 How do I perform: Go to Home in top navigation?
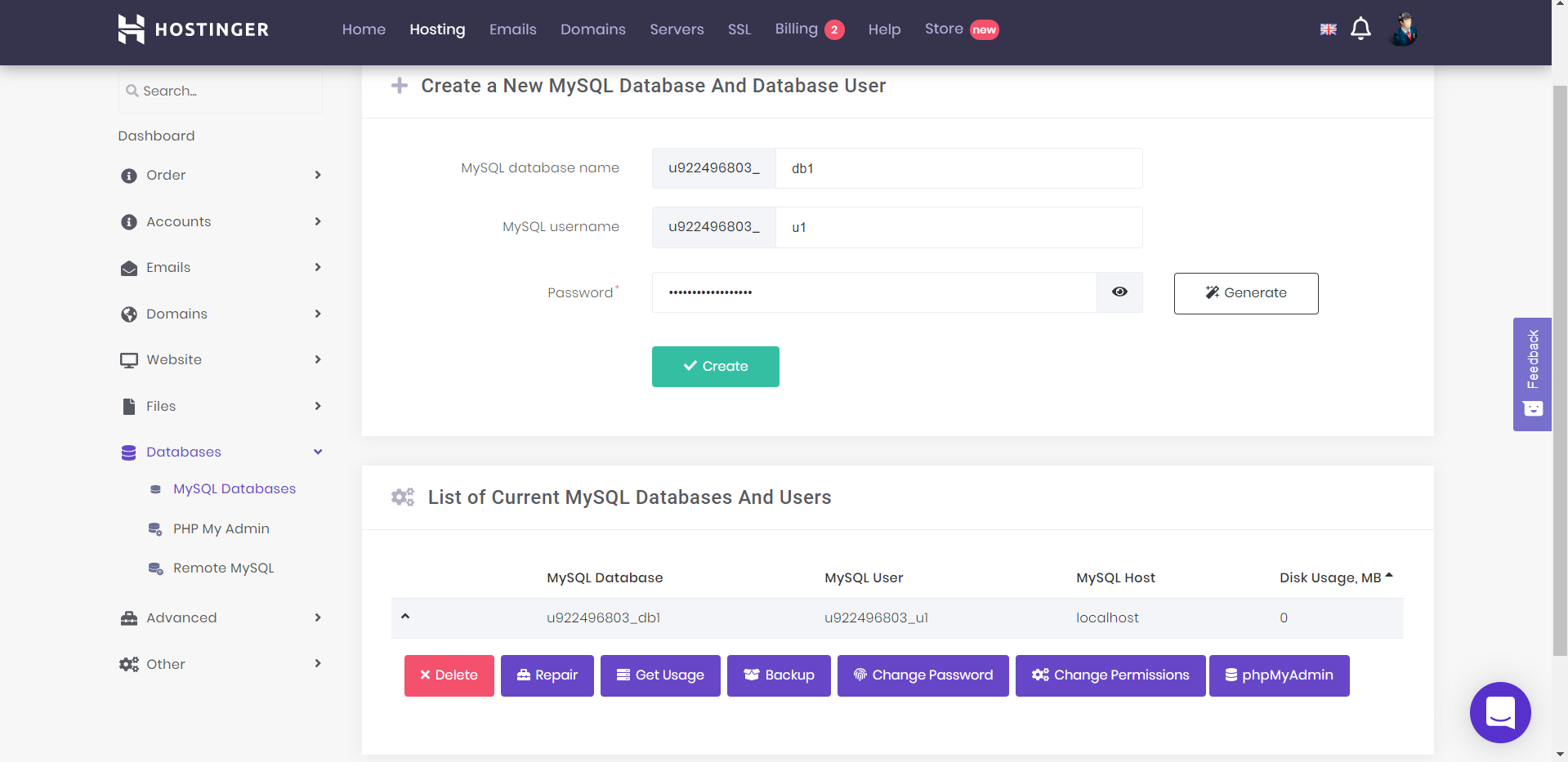[x=364, y=29]
